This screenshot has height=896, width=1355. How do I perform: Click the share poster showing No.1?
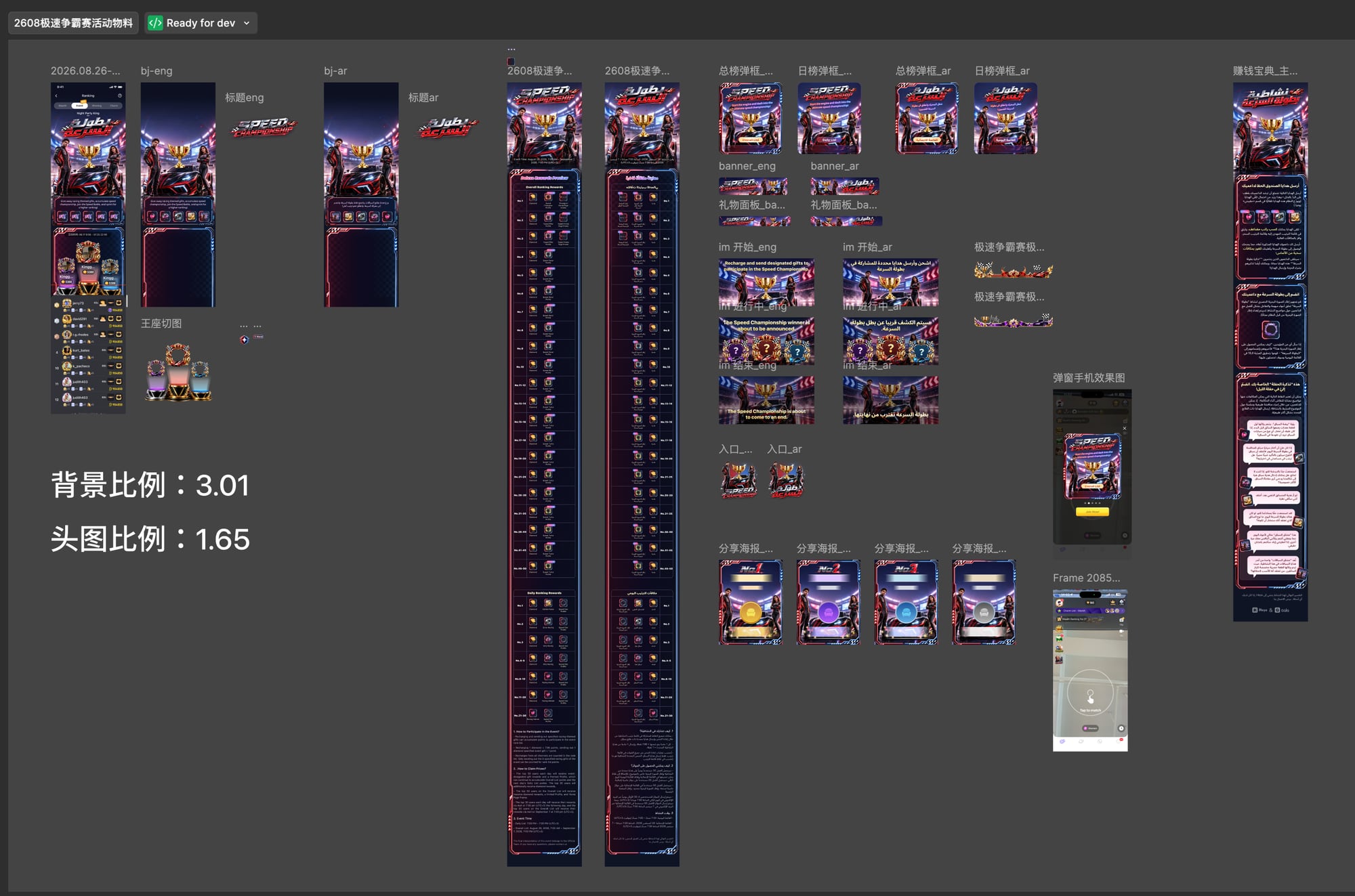pyautogui.click(x=750, y=602)
